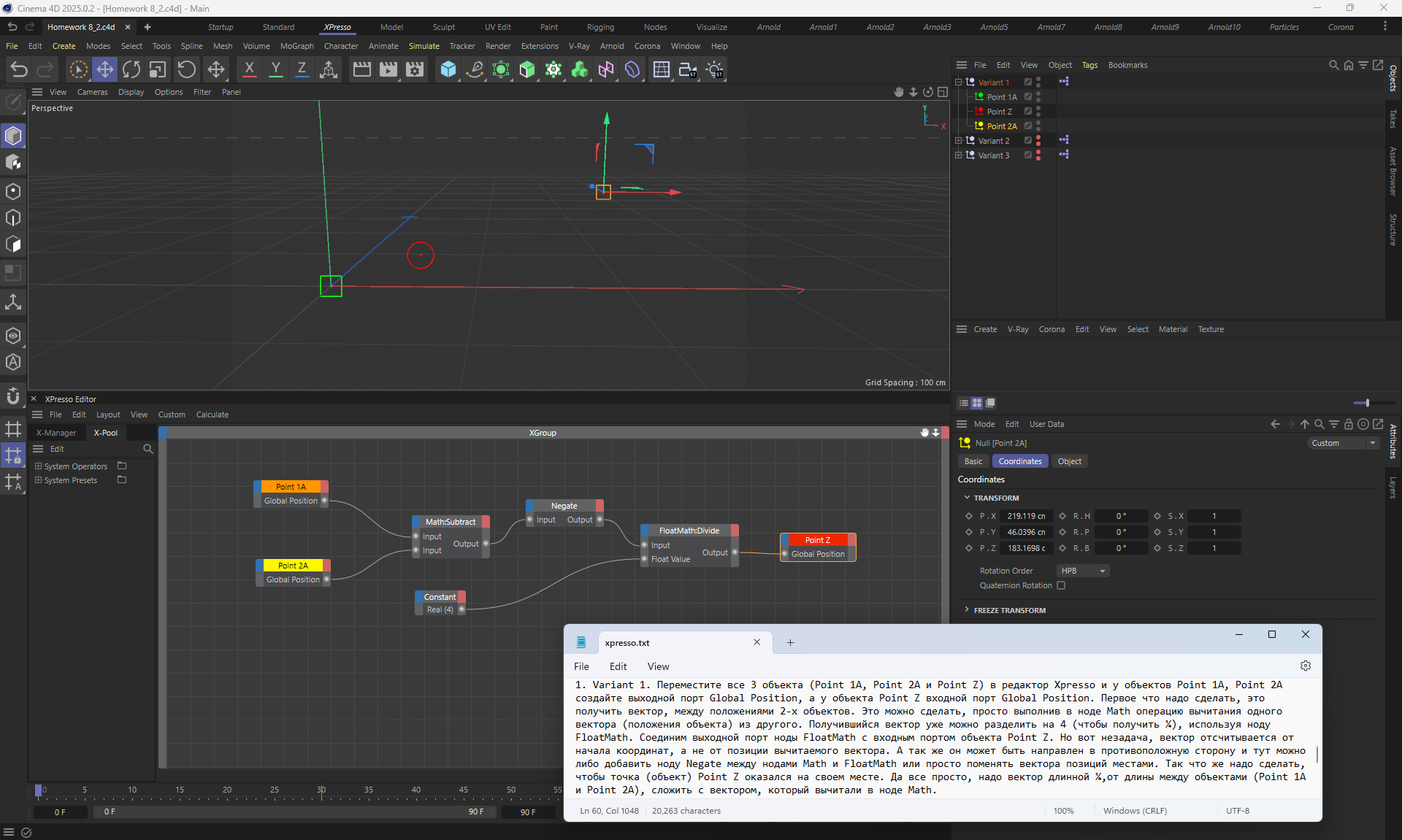This screenshot has width=1402, height=840.
Task: Click the undo arrow icon
Action: (19, 69)
